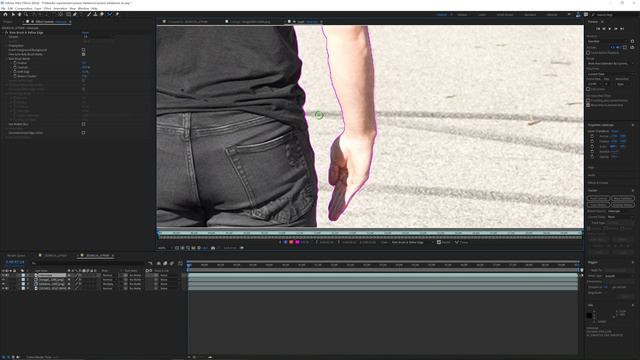Toggle Fine-tune Roto Brush Matte checkbox

pyautogui.click(x=83, y=54)
